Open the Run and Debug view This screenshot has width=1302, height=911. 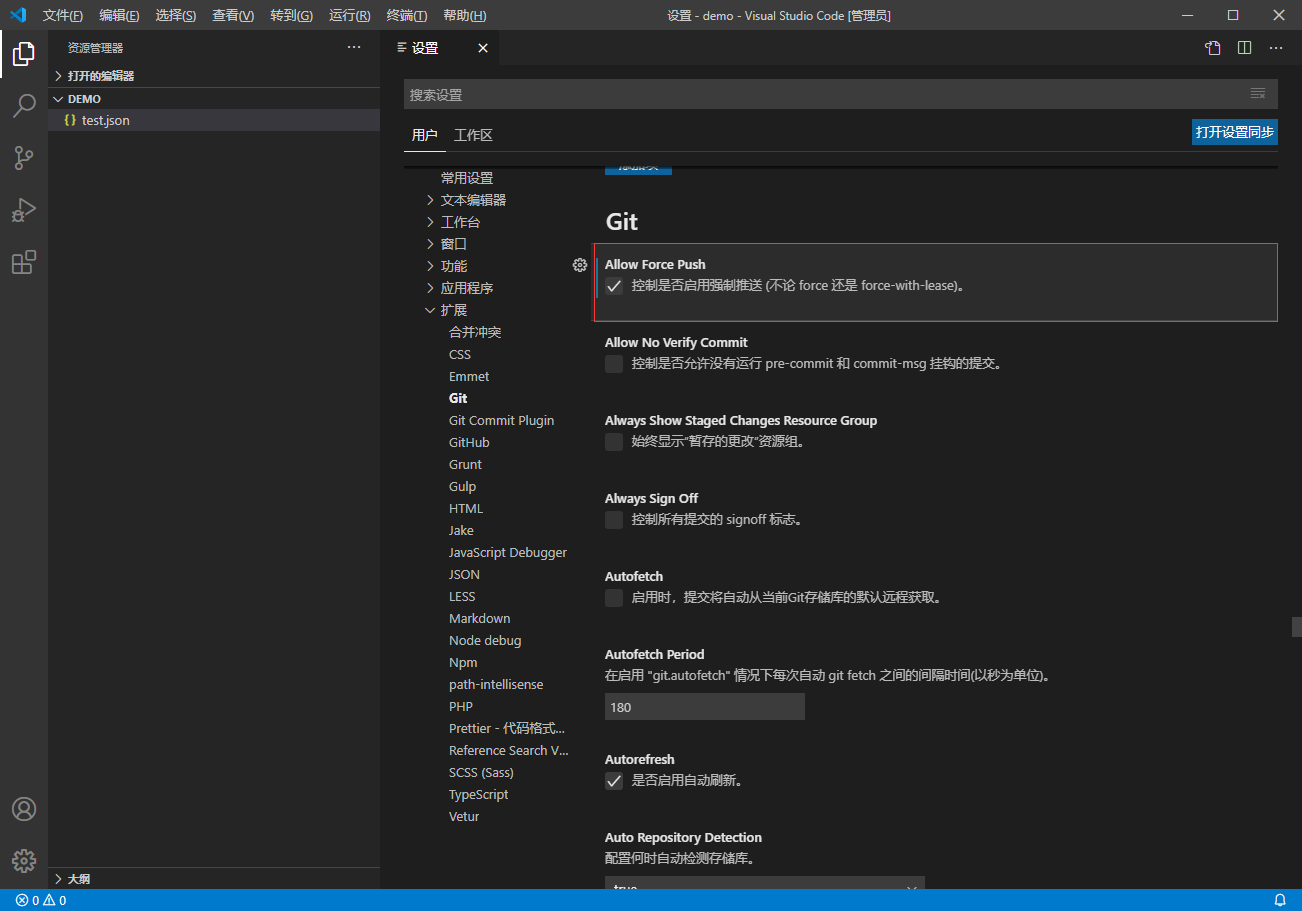(x=23, y=210)
